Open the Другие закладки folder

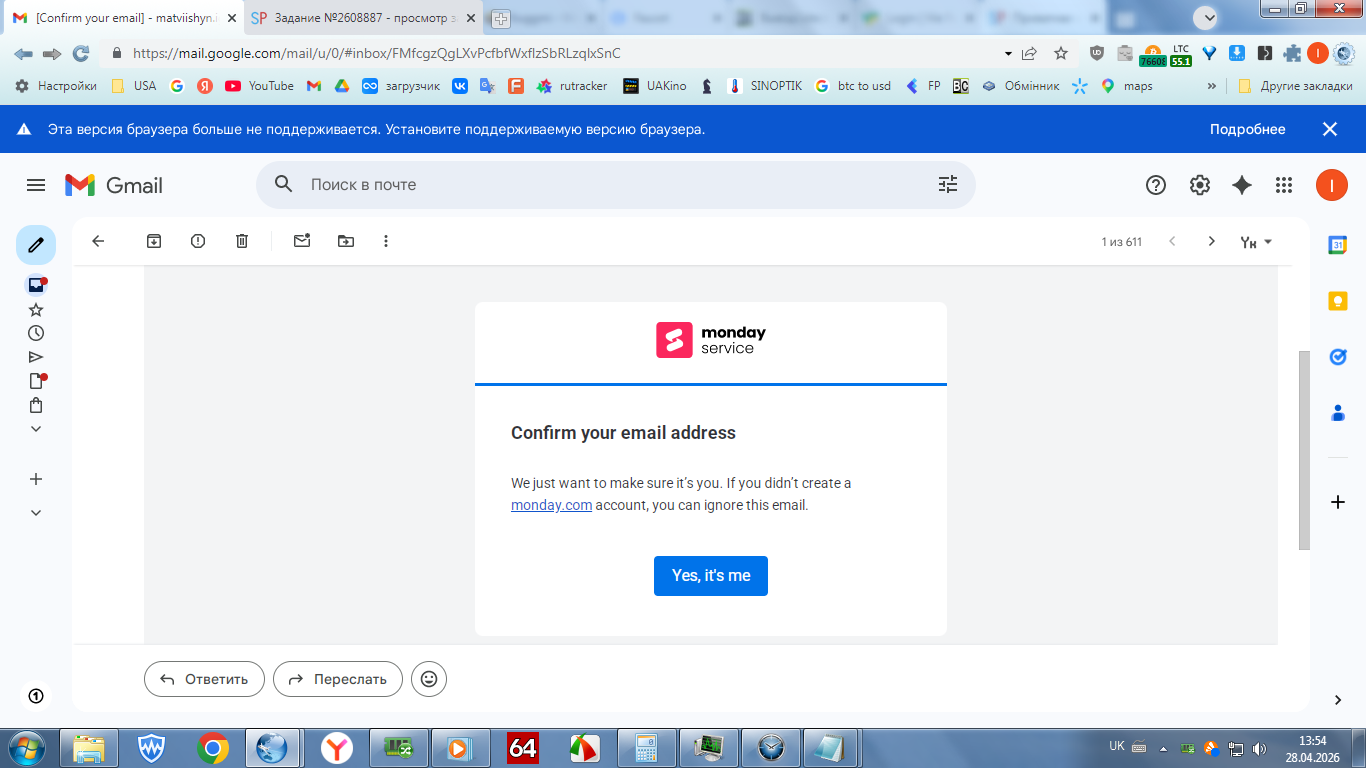1295,86
